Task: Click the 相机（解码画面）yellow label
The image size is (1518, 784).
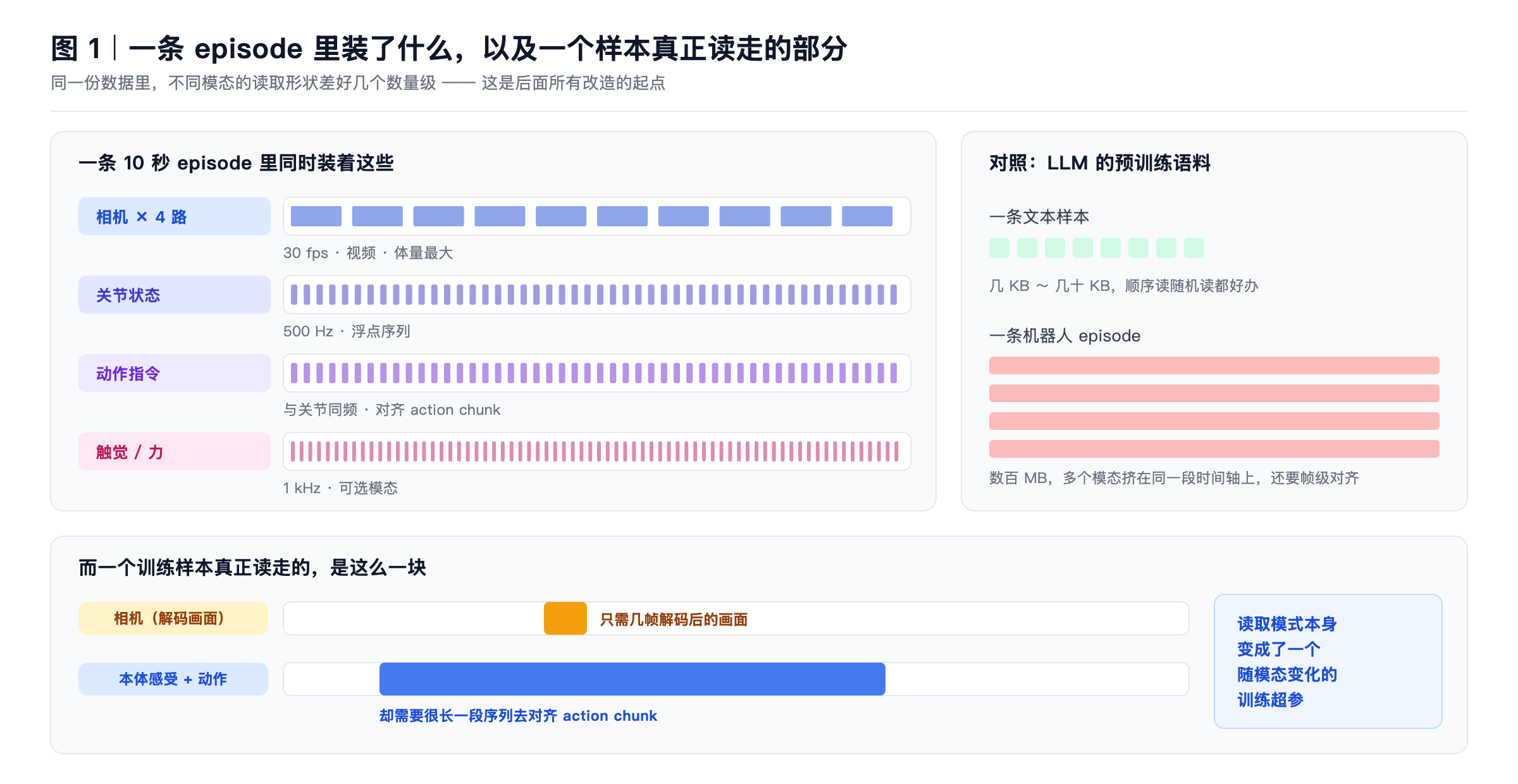Action: coord(173,618)
